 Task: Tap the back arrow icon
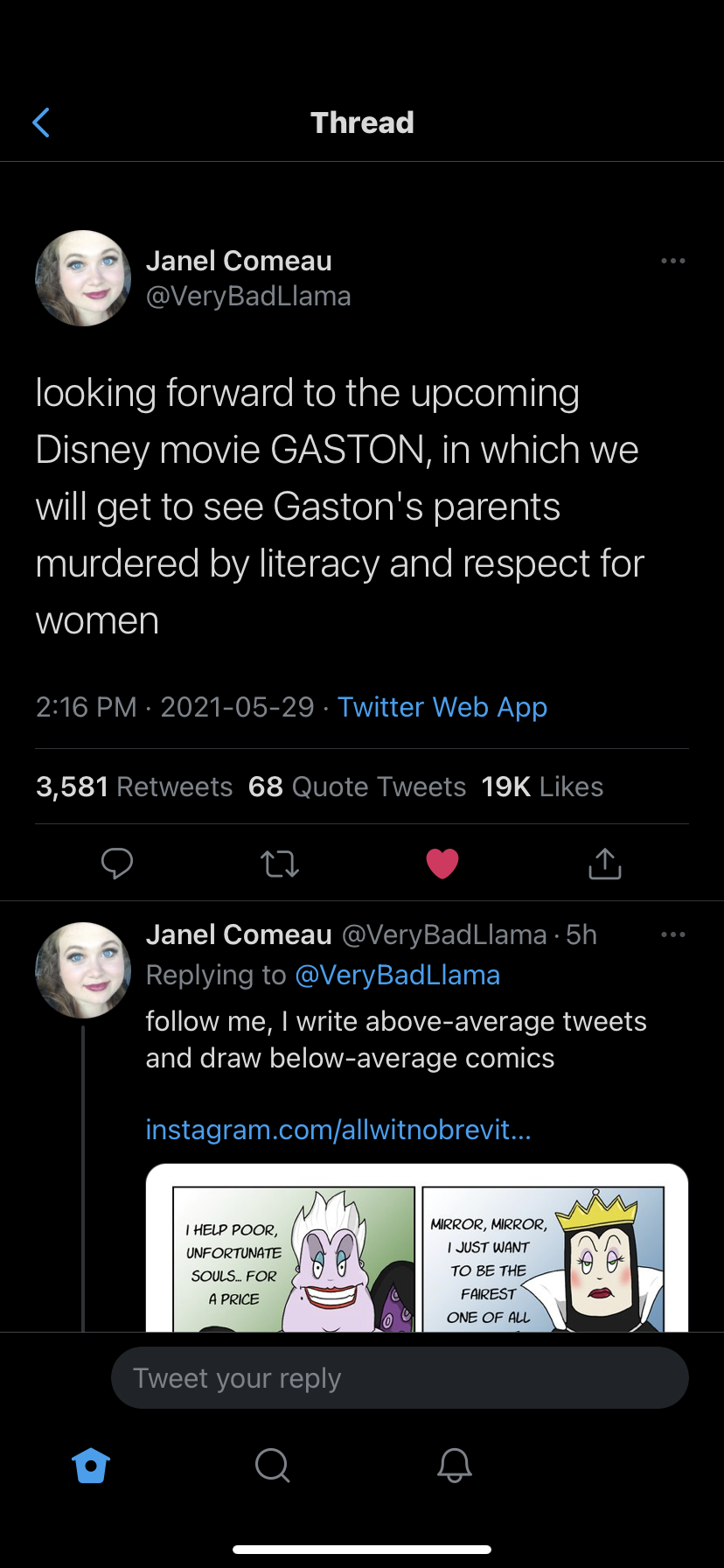(x=41, y=122)
